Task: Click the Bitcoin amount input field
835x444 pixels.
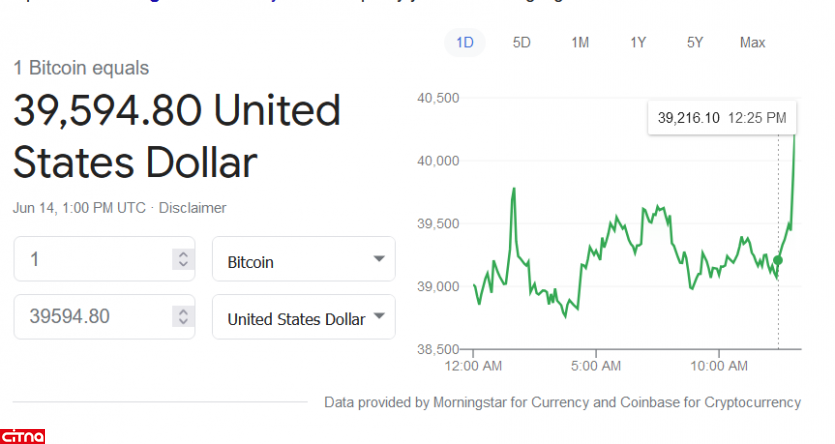Action: pos(90,259)
